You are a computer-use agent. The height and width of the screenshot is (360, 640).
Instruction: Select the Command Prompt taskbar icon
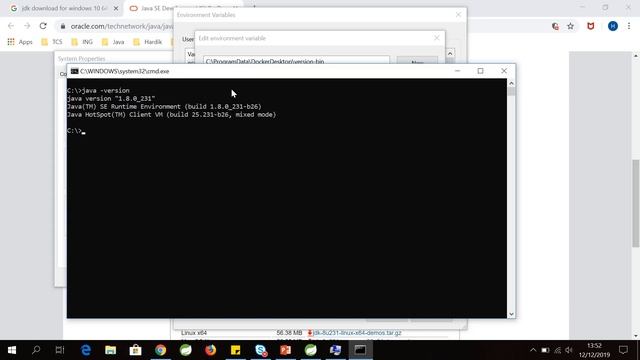[360, 350]
